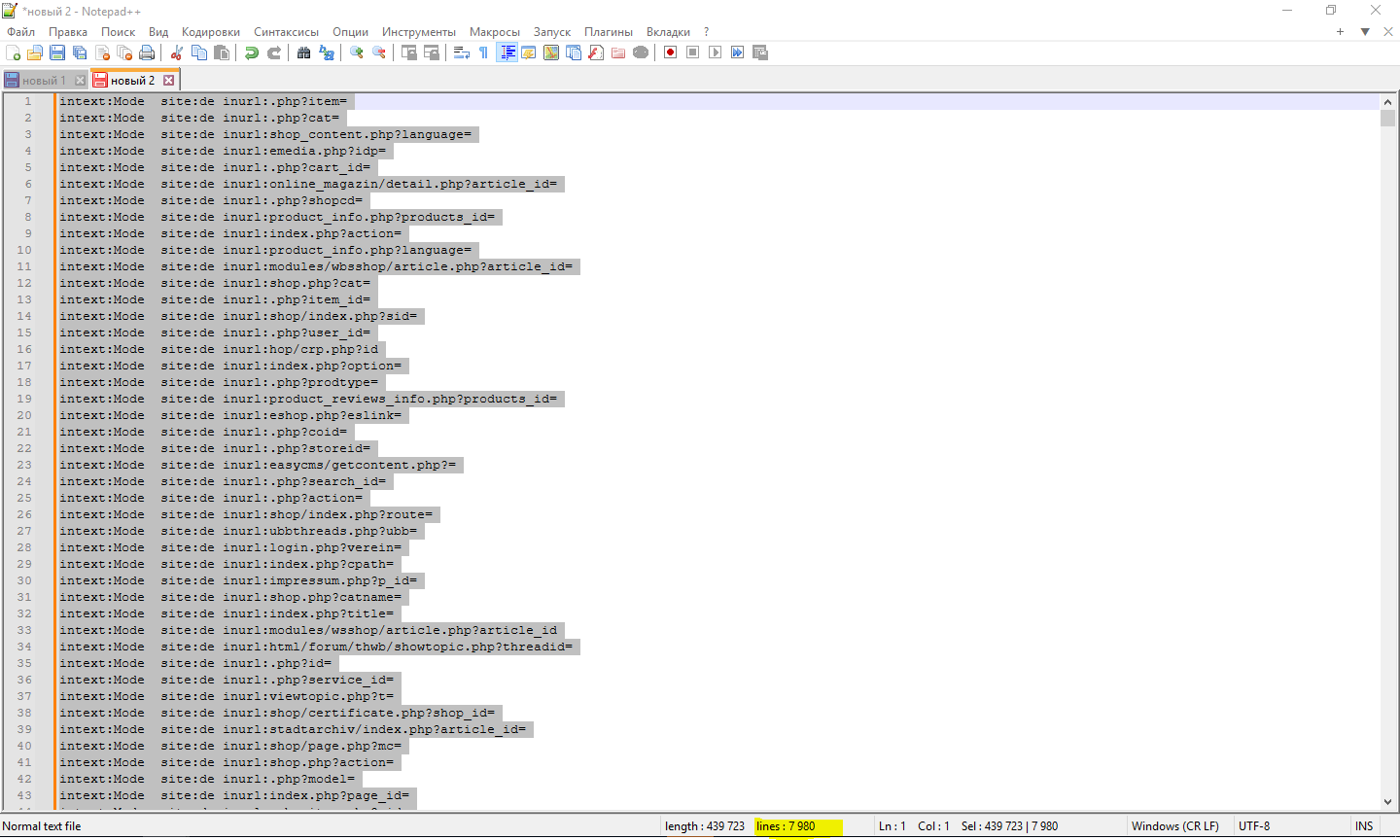Open a file using the folder icon

pos(35,52)
